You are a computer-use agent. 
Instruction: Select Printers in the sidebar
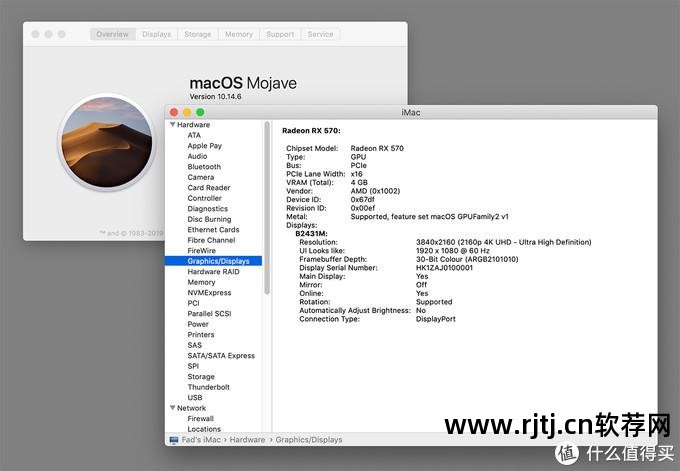201,334
